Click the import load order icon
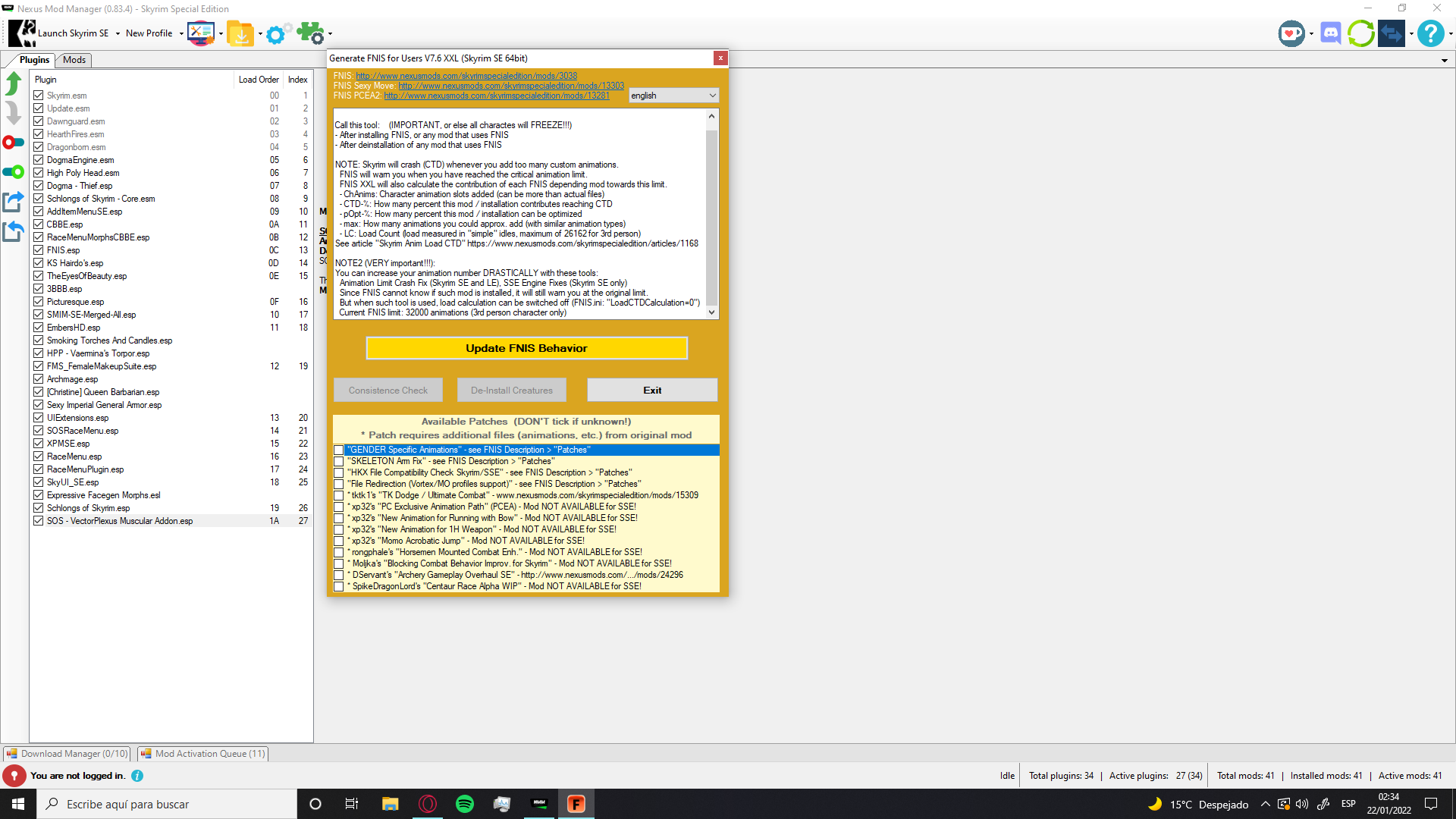Viewport: 1456px width, 819px height. pyautogui.click(x=14, y=231)
